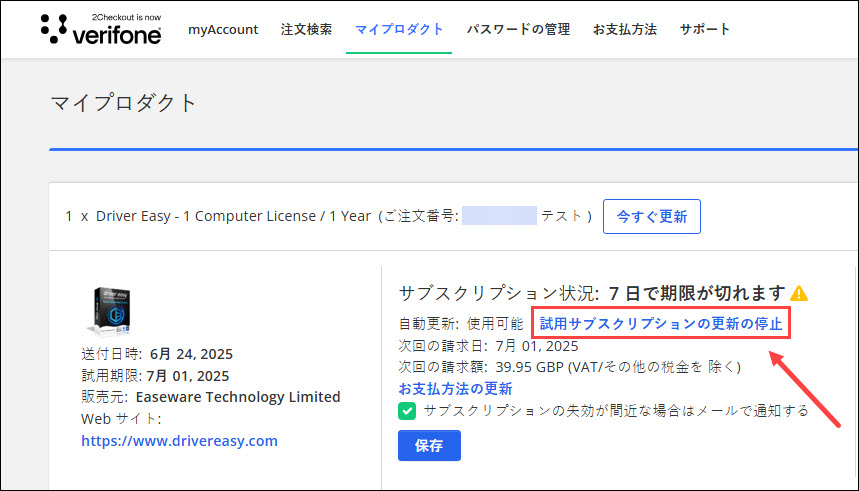Image resolution: width=859 pixels, height=491 pixels.
Task: Click the マイプロダクト page heading
Action: 123,103
